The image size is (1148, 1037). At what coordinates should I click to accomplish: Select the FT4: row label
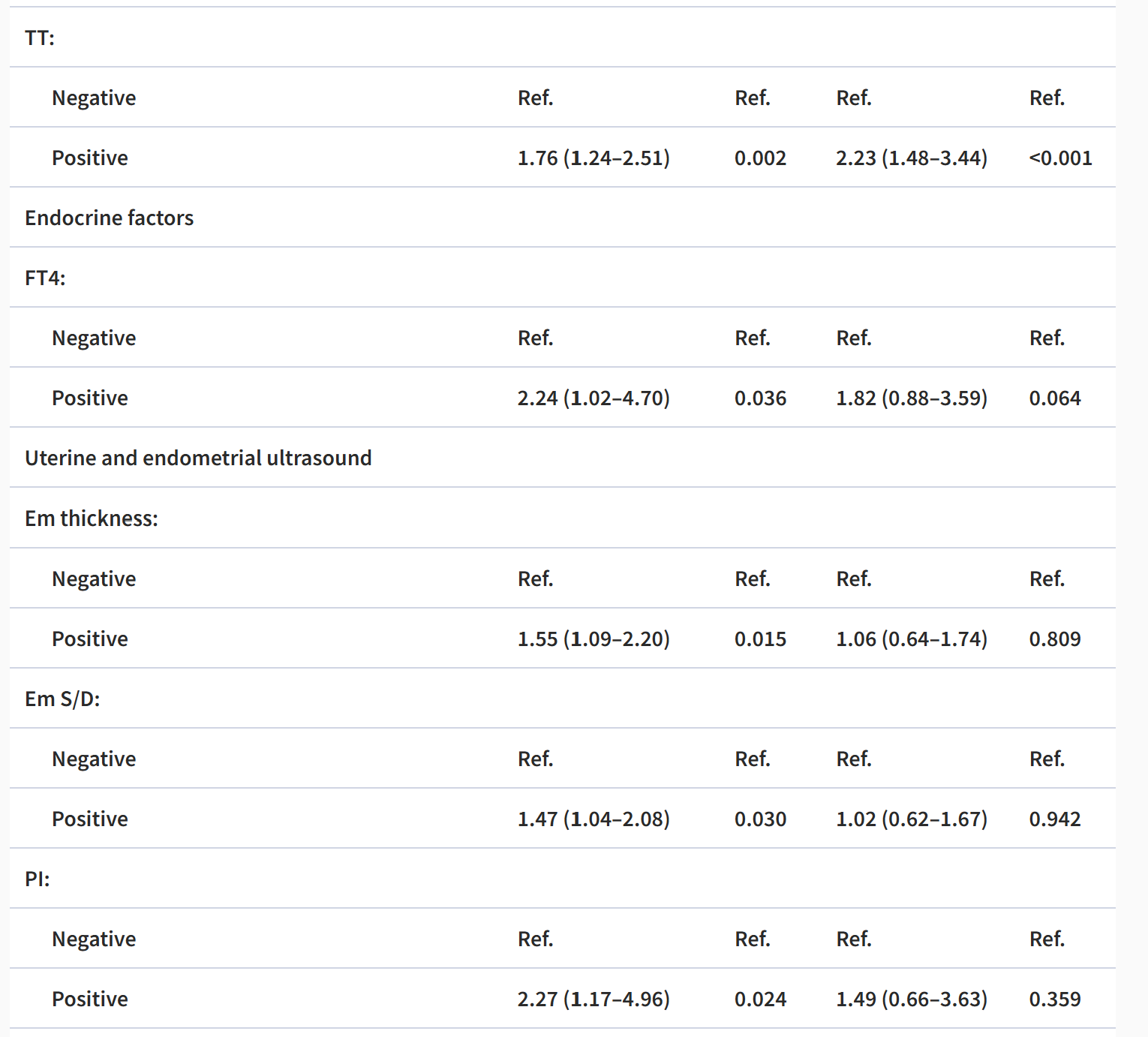tap(45, 278)
